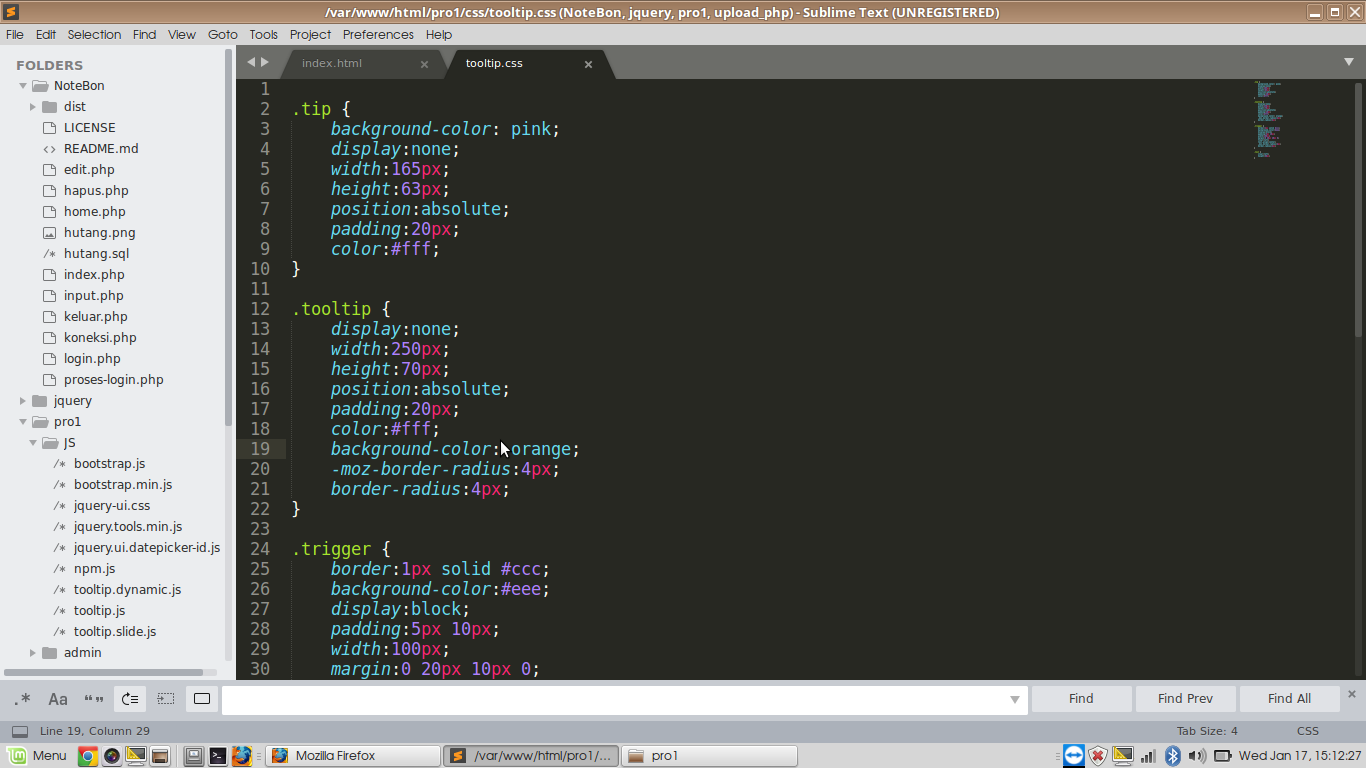Open the find history dropdown arrow
Viewport: 1366px width, 768px height.
click(1015, 699)
